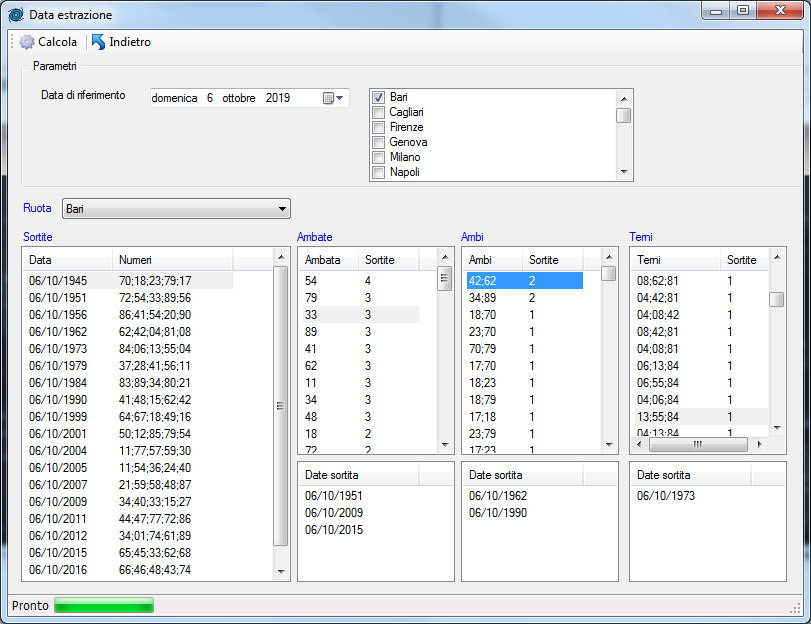Click the window resize grip in status bar

click(x=795, y=608)
